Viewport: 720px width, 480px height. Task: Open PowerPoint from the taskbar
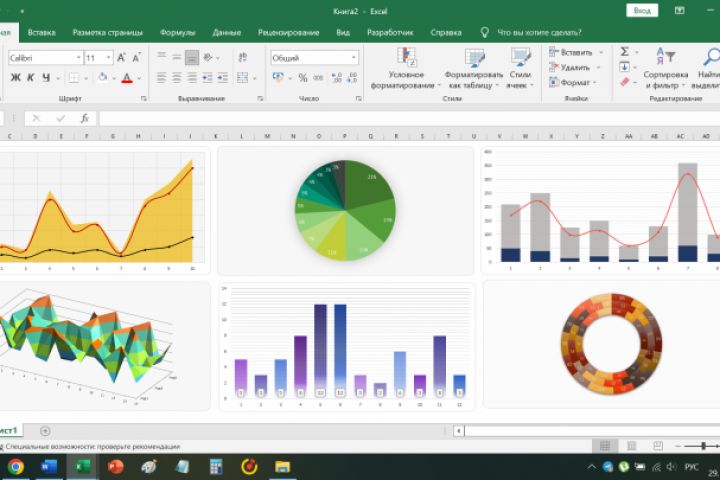pyautogui.click(x=115, y=467)
